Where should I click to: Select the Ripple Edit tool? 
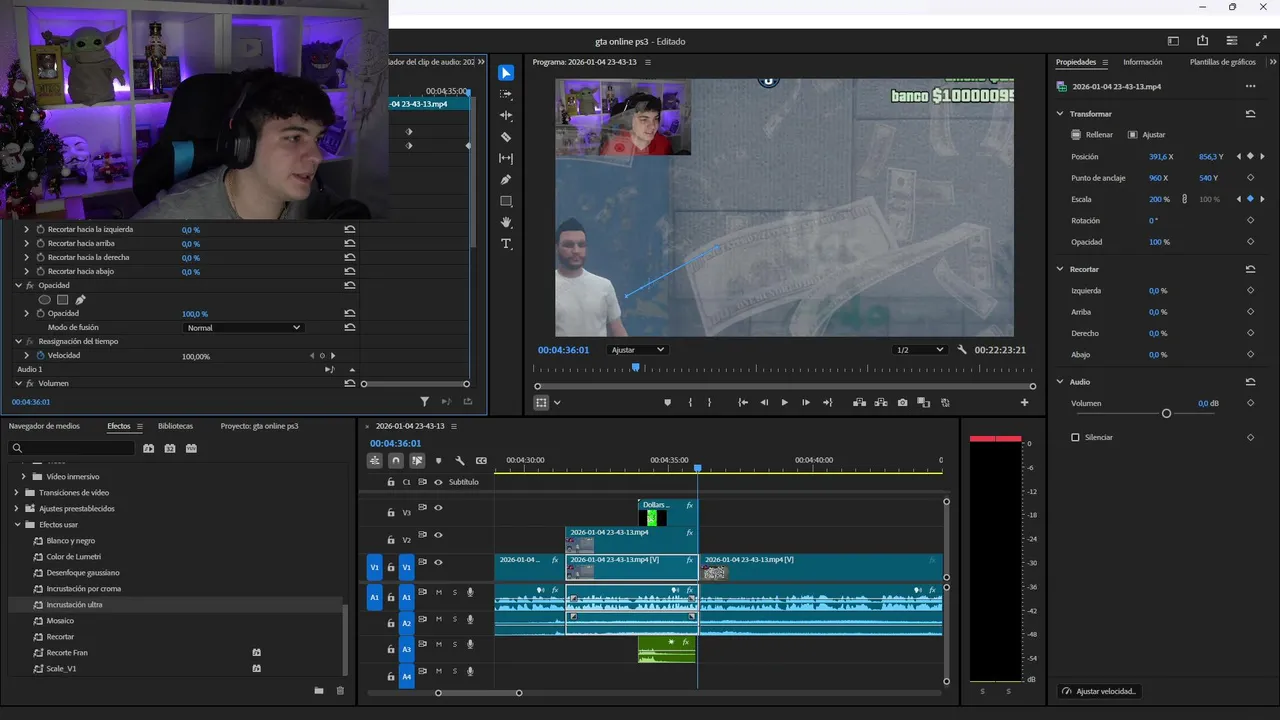point(506,115)
